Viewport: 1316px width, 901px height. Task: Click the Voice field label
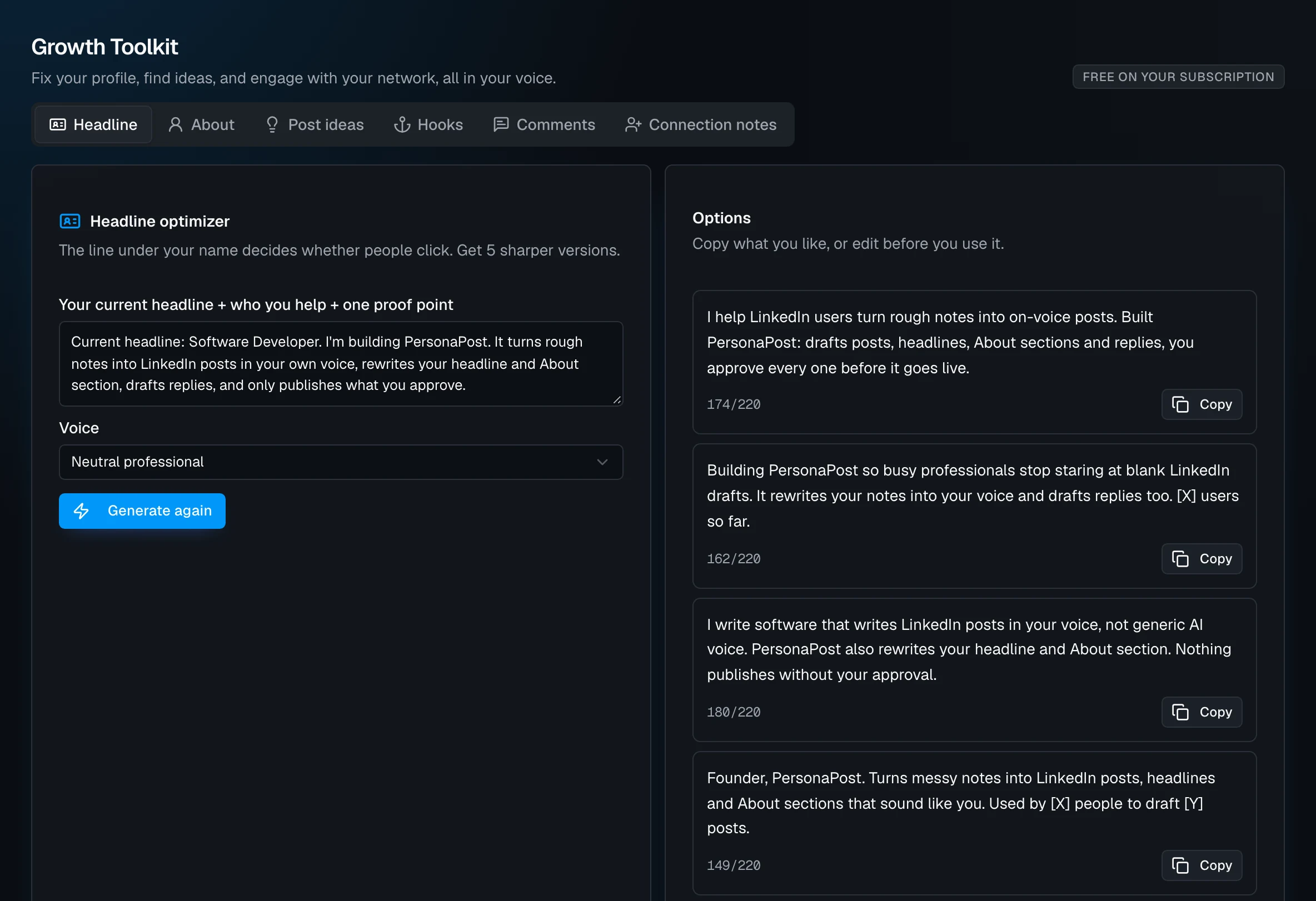[x=79, y=428]
